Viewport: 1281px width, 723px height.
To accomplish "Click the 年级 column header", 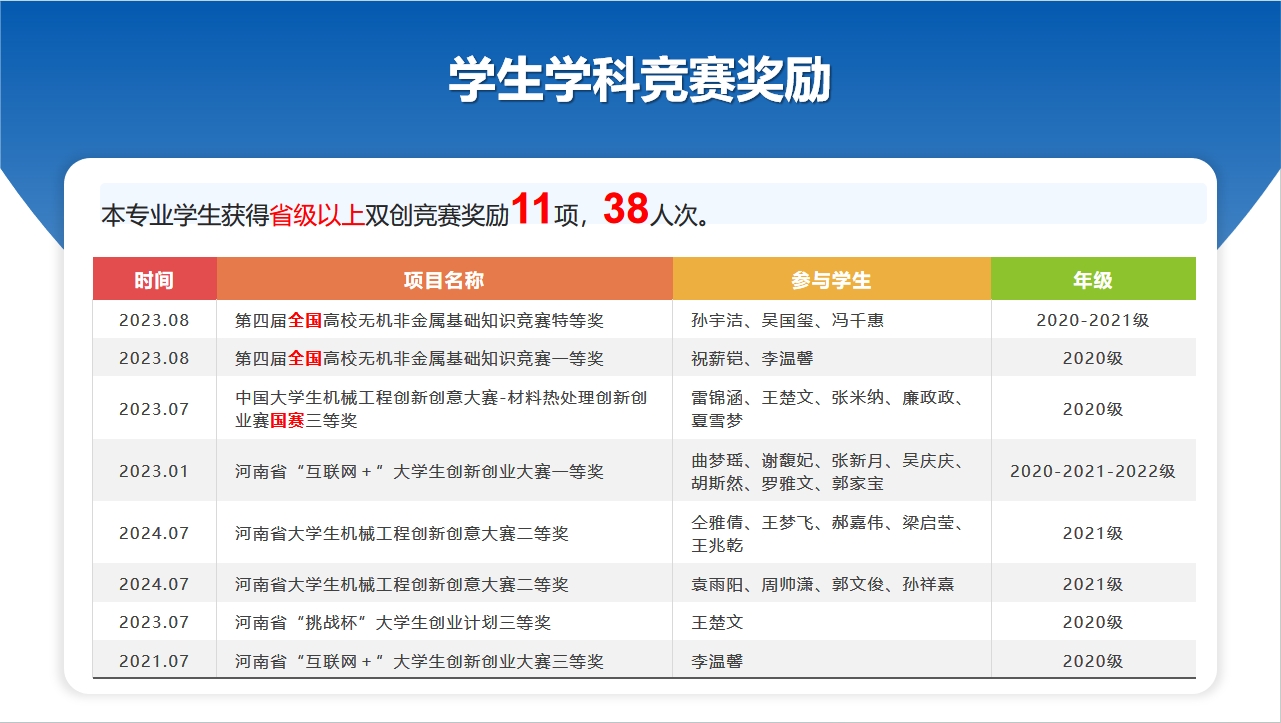I will pos(1093,280).
